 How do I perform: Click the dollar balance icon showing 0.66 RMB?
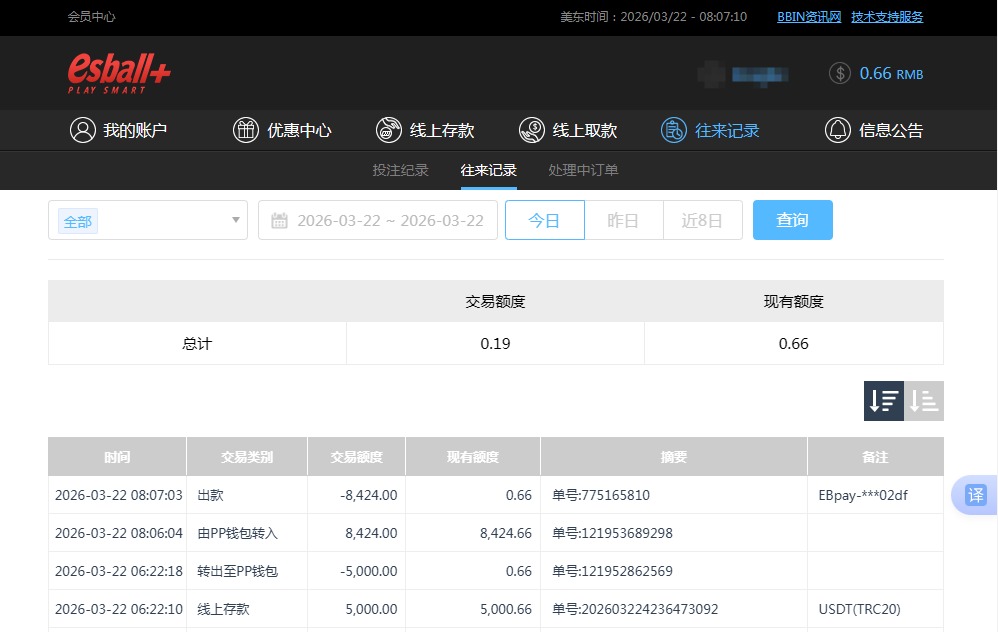pos(839,73)
